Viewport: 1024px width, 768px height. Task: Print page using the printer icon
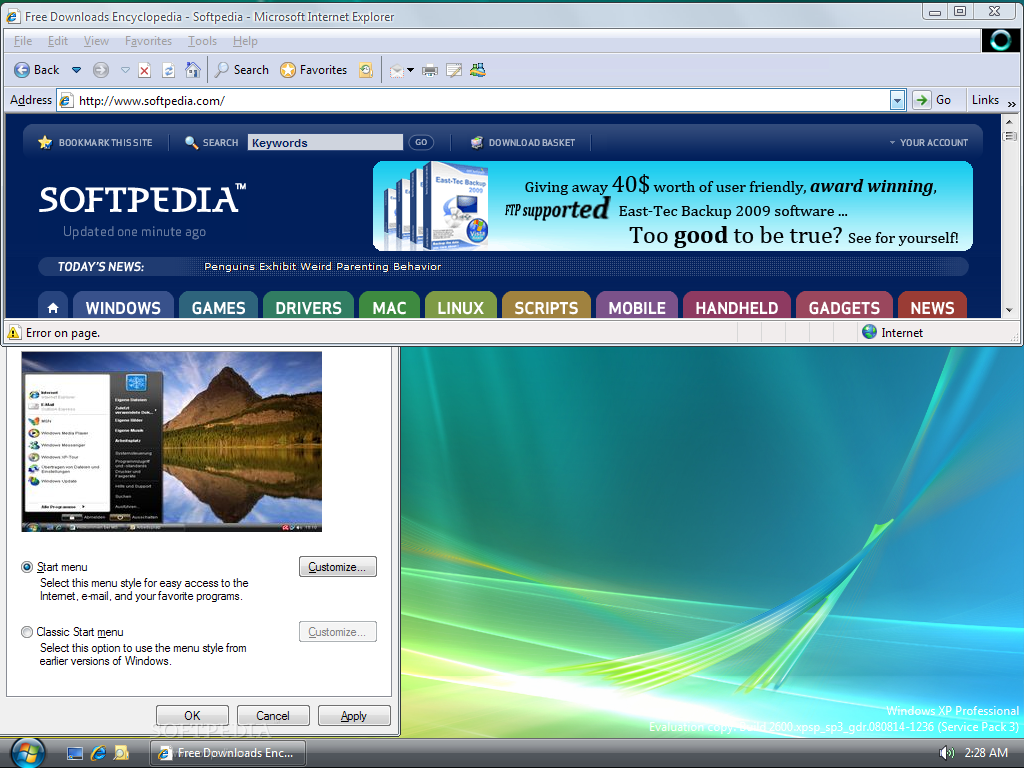click(x=430, y=70)
